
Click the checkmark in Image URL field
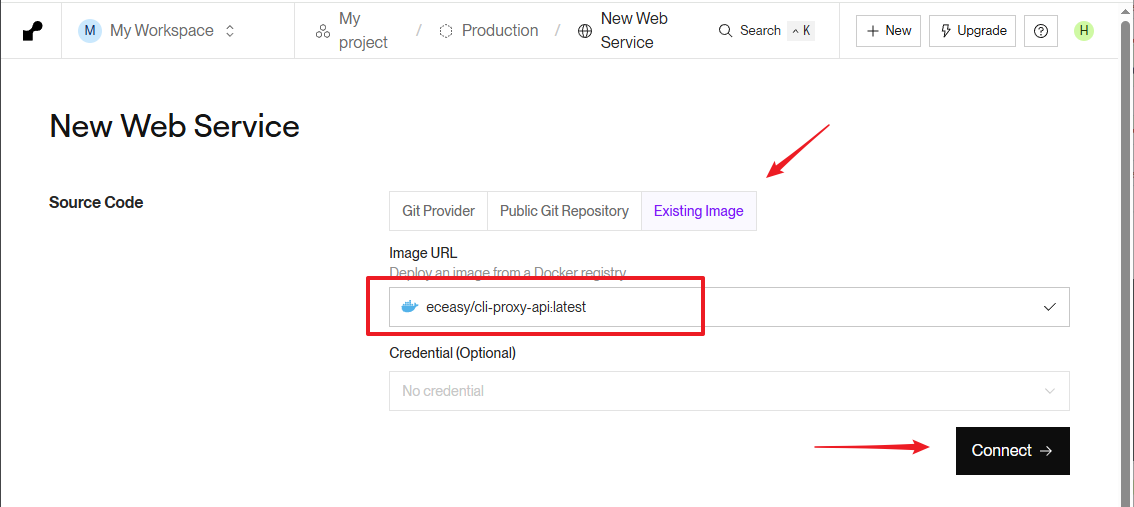click(x=1049, y=307)
